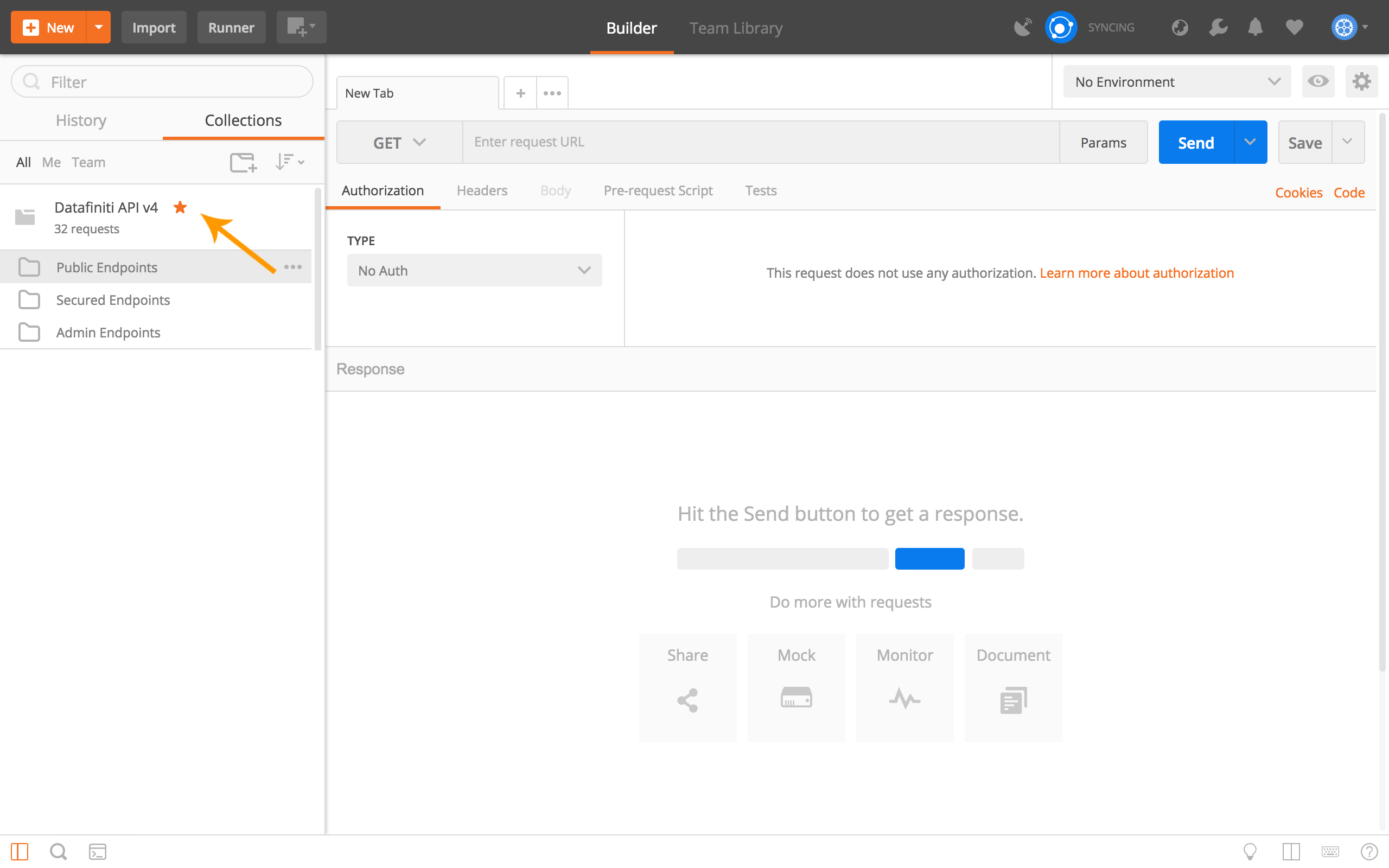Toggle two-pane layout icon in status bar
Image resolution: width=1389 pixels, height=868 pixels.
pyautogui.click(x=1291, y=851)
